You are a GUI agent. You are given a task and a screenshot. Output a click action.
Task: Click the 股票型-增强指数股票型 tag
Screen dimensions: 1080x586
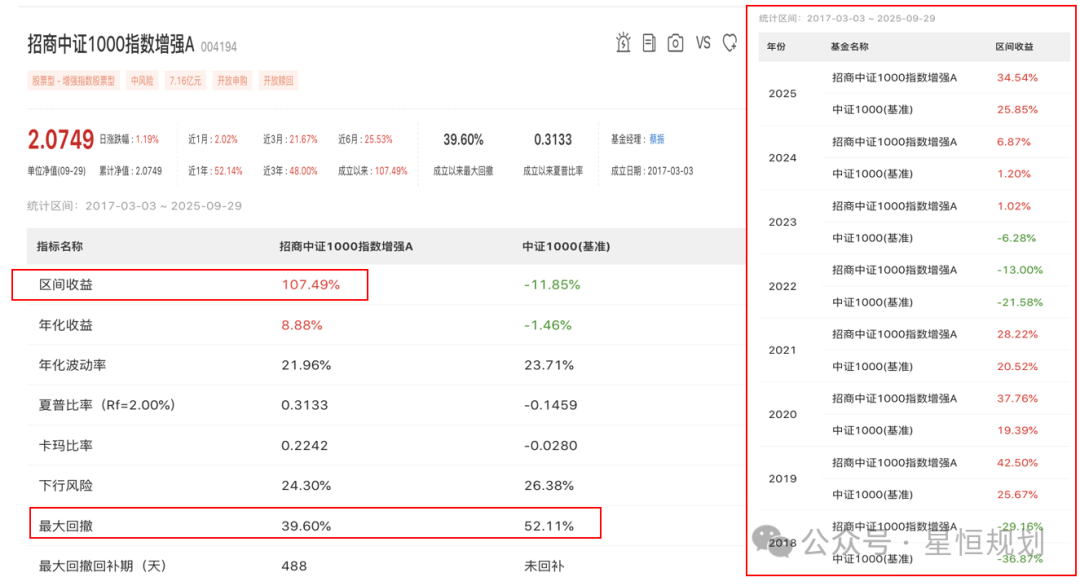tap(74, 81)
